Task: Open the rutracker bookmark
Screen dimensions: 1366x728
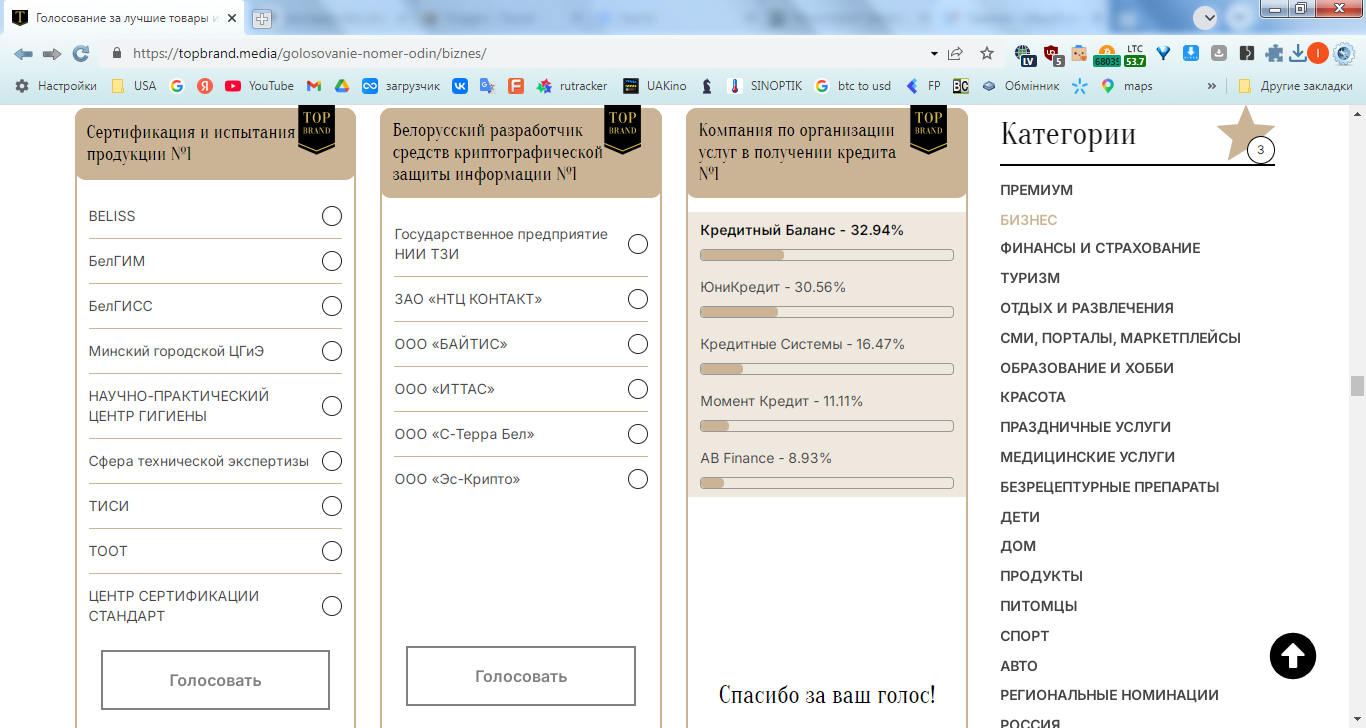Action: (x=572, y=86)
